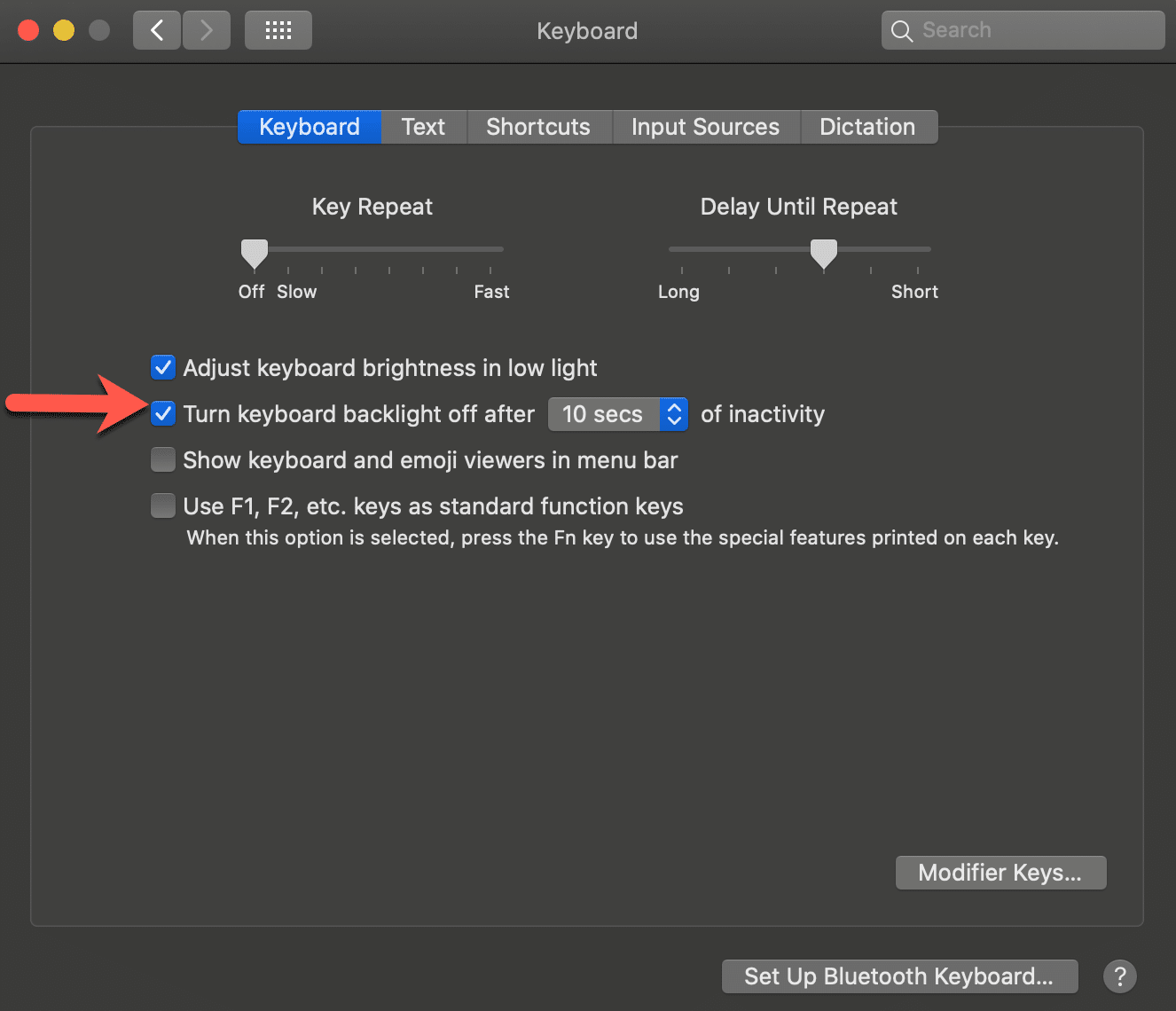This screenshot has height=1011, width=1176.
Task: Enable keyboard and emoji viewers in menu bar
Action: pyautogui.click(x=163, y=459)
